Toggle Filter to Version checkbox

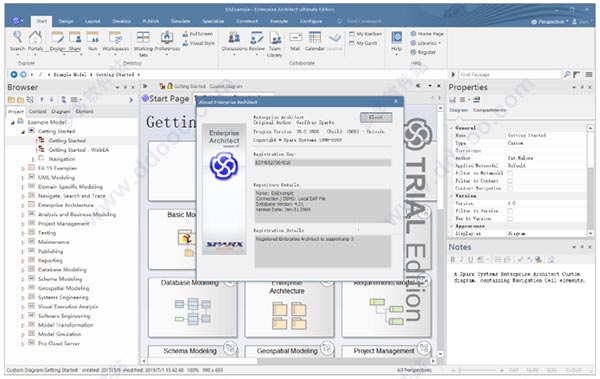(510, 211)
